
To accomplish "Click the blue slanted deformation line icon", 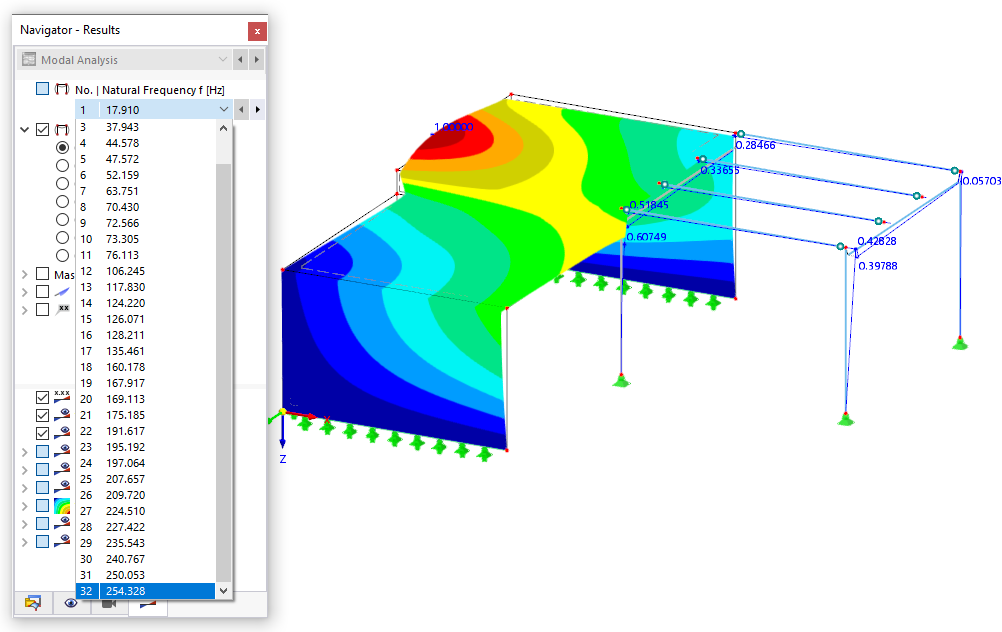I will [x=62, y=292].
